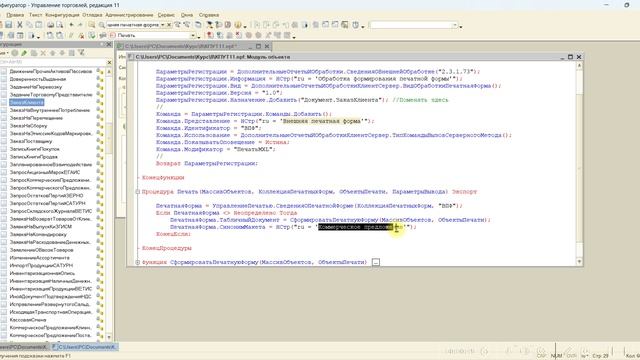Select ЗаказКлиента in configuration tree
Image resolution: width=640 pixels, height=360 pixels.
(x=27, y=102)
